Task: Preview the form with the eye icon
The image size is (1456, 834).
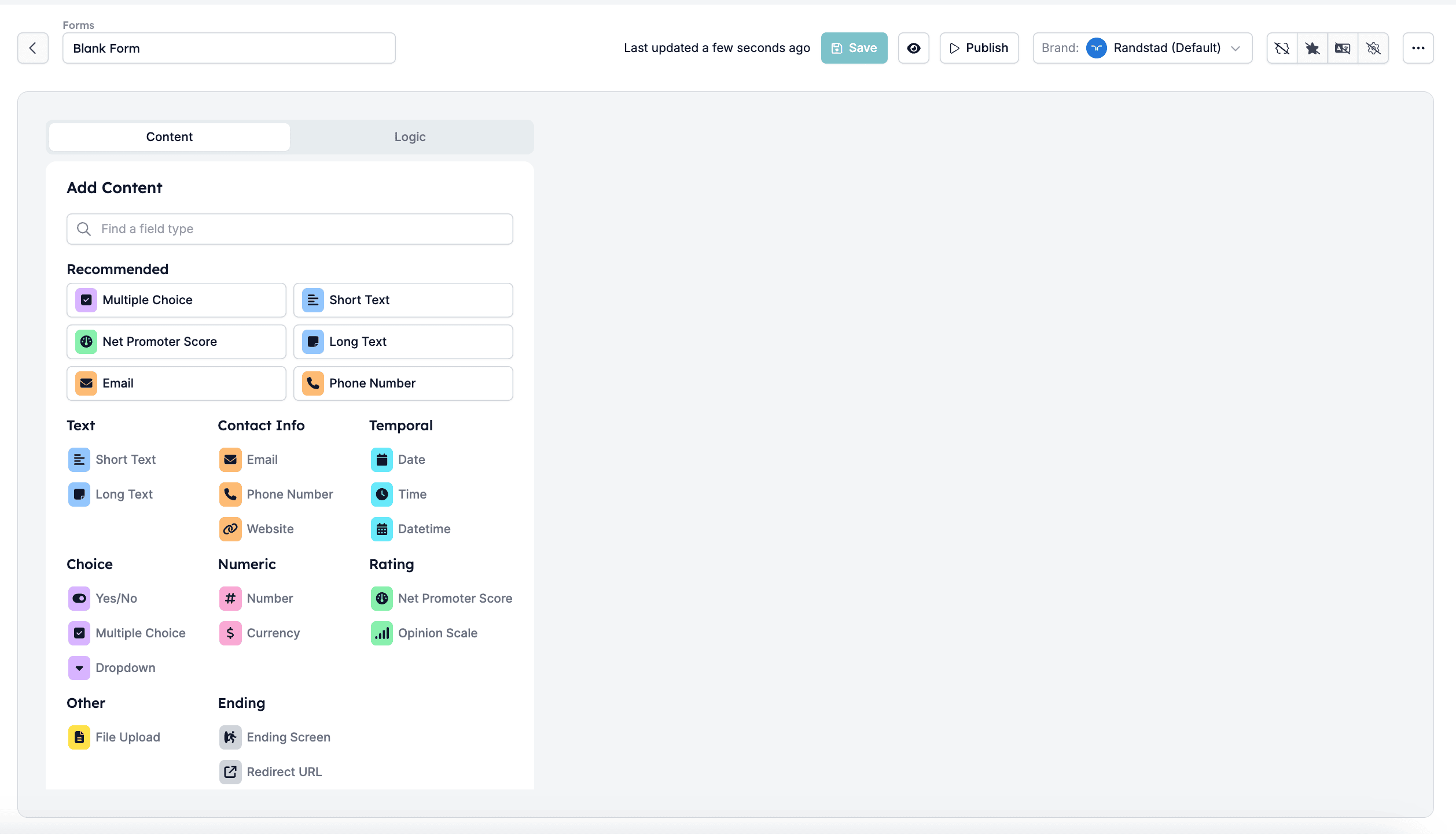Action: click(913, 48)
